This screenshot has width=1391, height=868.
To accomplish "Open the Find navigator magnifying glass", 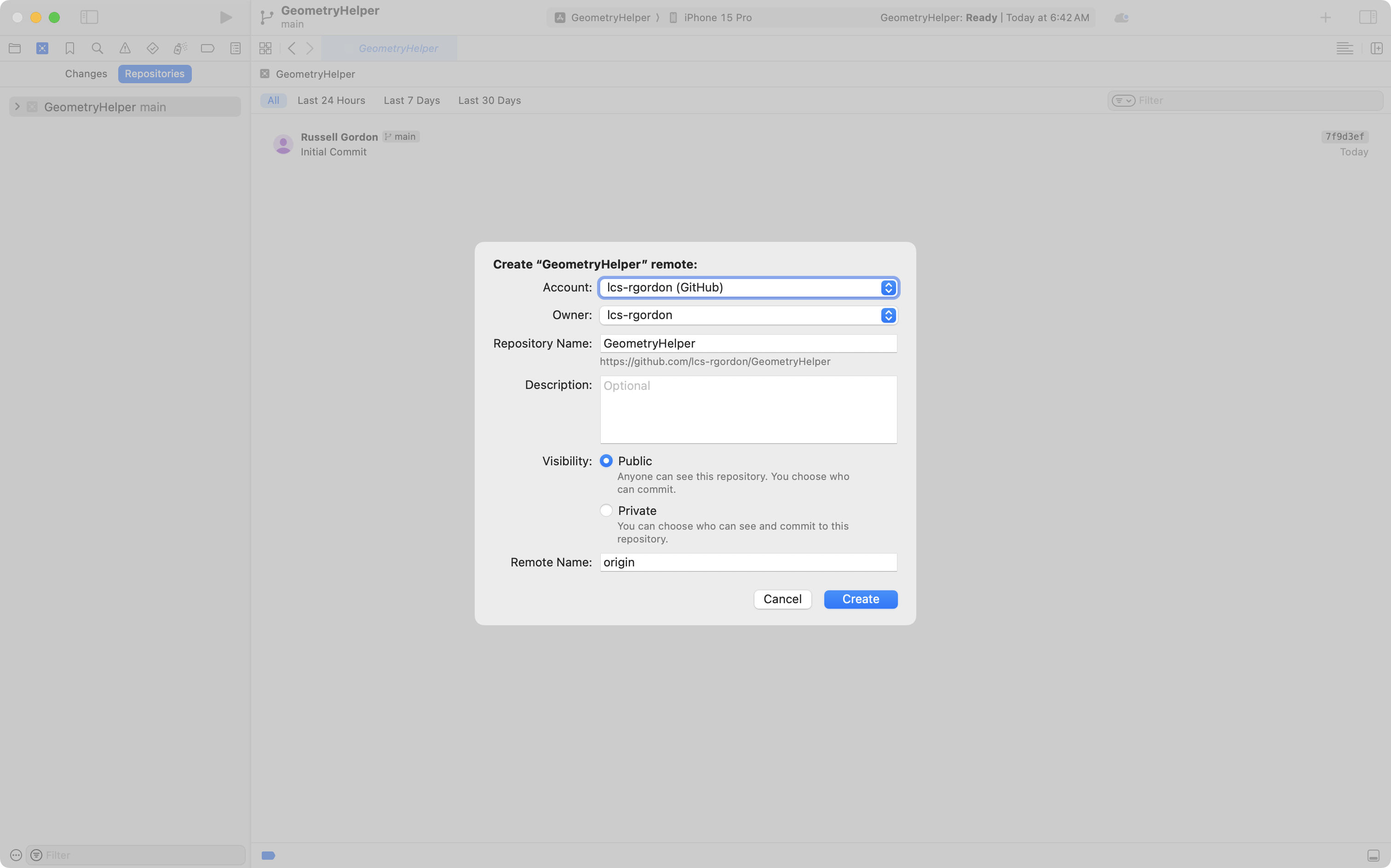I will tap(97, 48).
